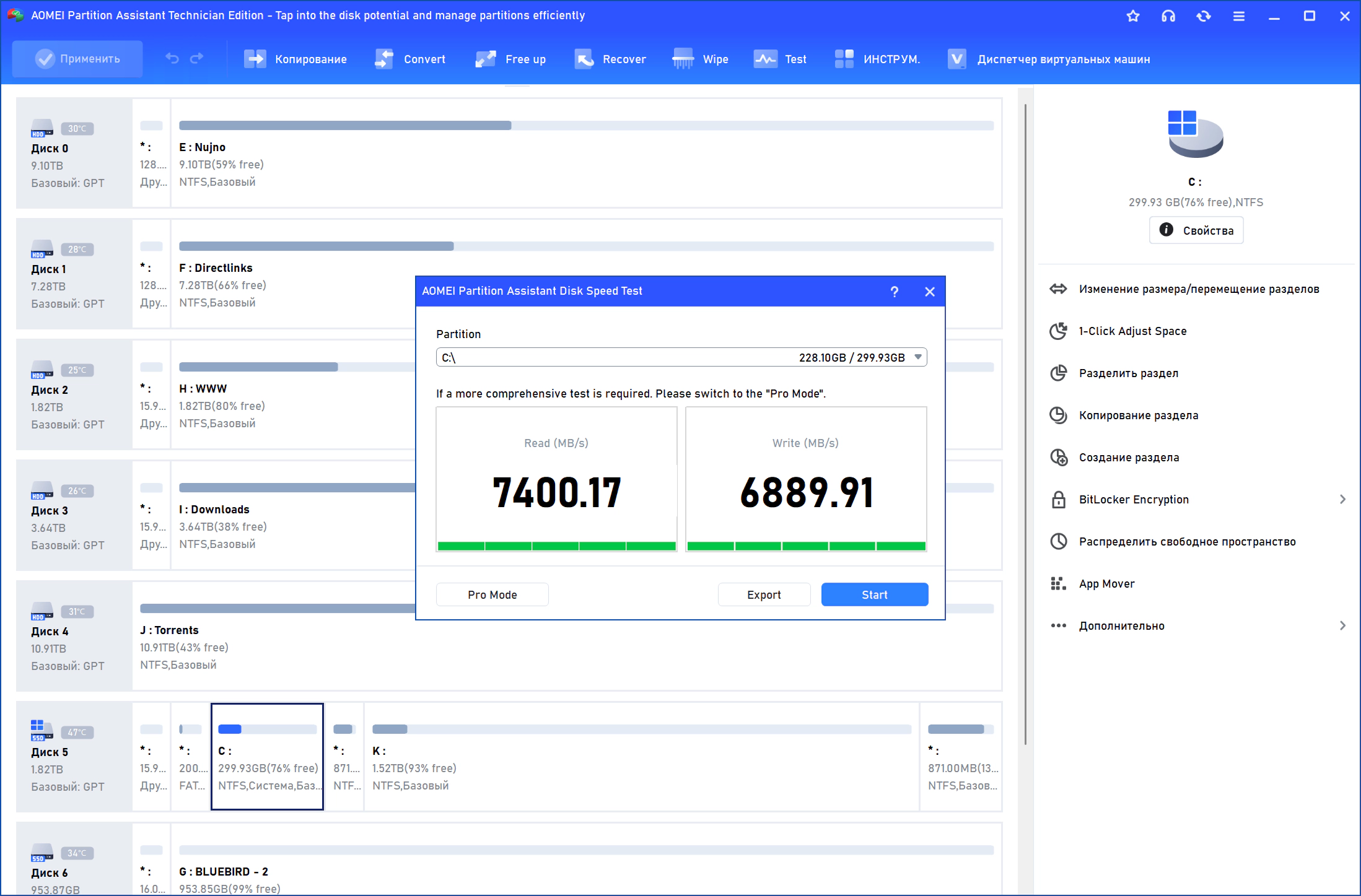Image resolution: width=1361 pixels, height=896 pixels.
Task: Click the star favorites icon in title bar
Action: click(1133, 16)
